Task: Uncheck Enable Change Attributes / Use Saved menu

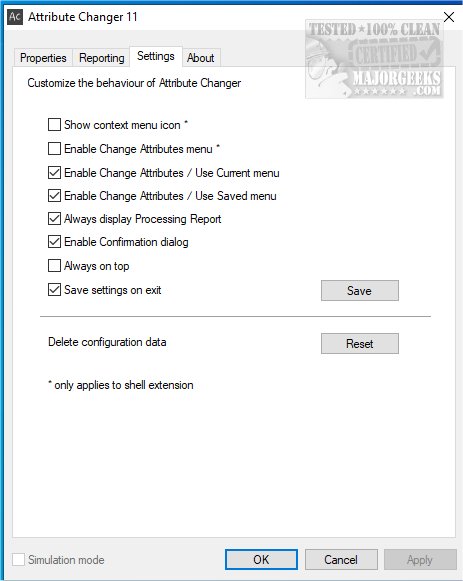Action: pos(54,196)
